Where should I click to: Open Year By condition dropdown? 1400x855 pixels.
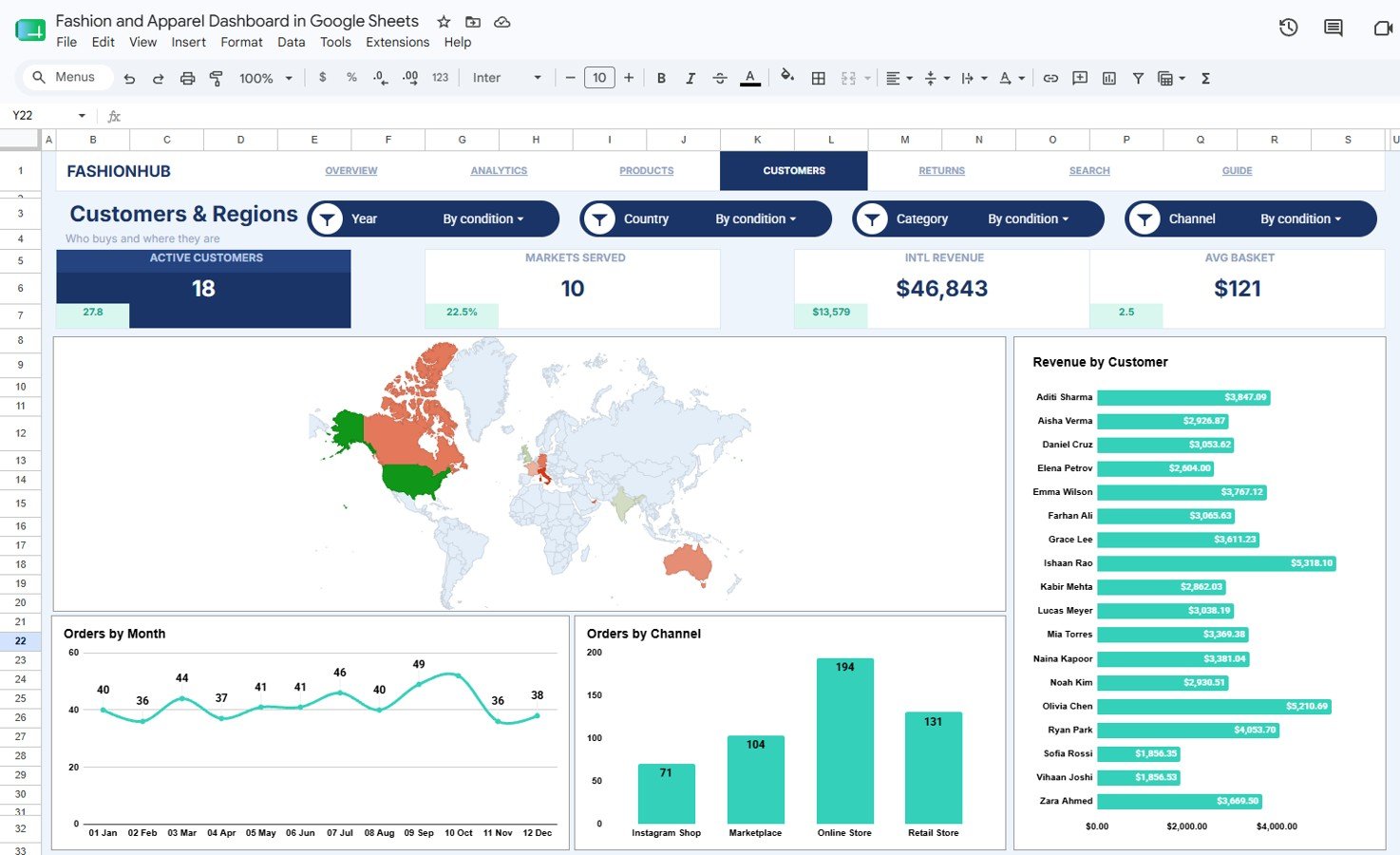pyautogui.click(x=483, y=218)
